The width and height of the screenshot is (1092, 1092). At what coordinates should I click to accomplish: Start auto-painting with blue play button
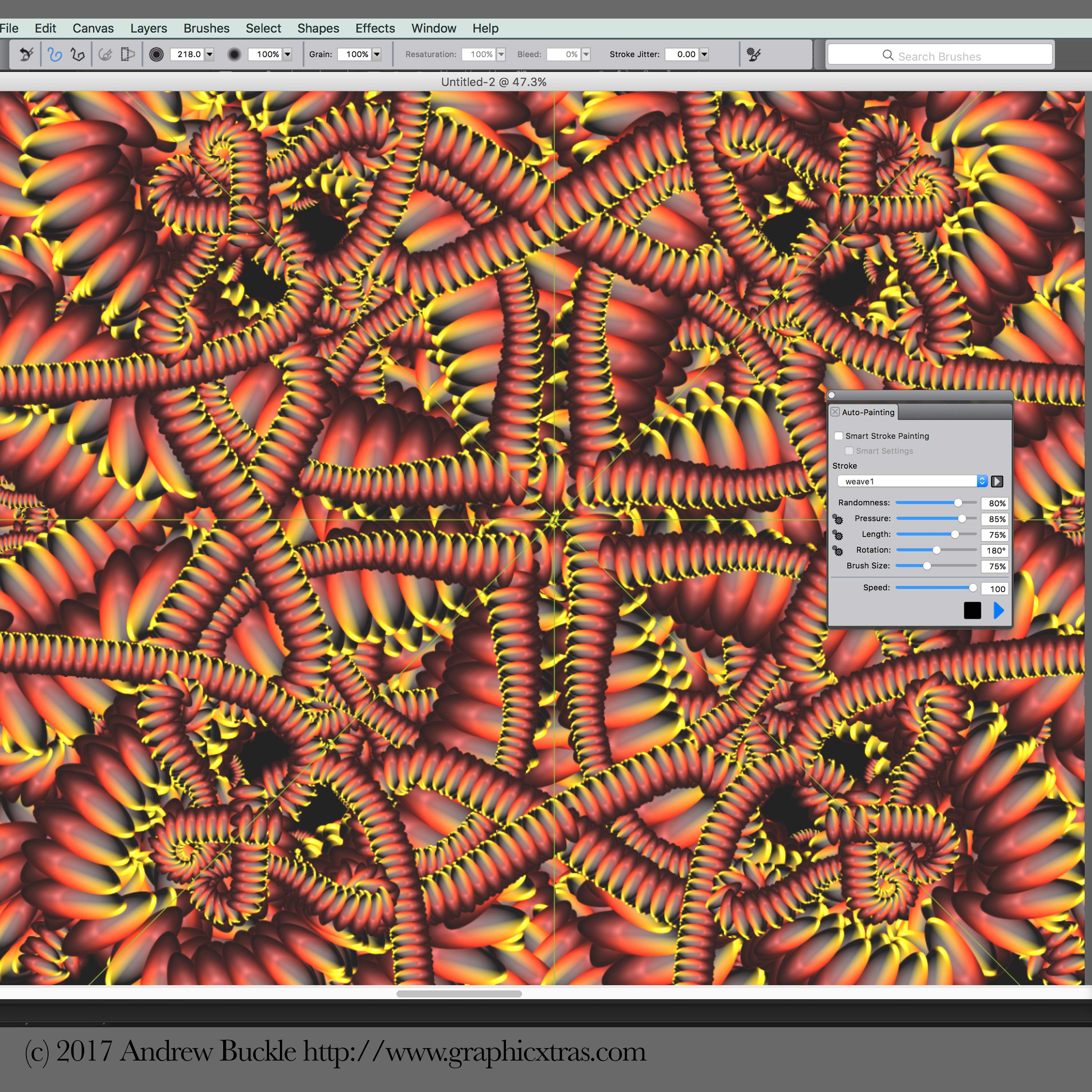(x=999, y=610)
